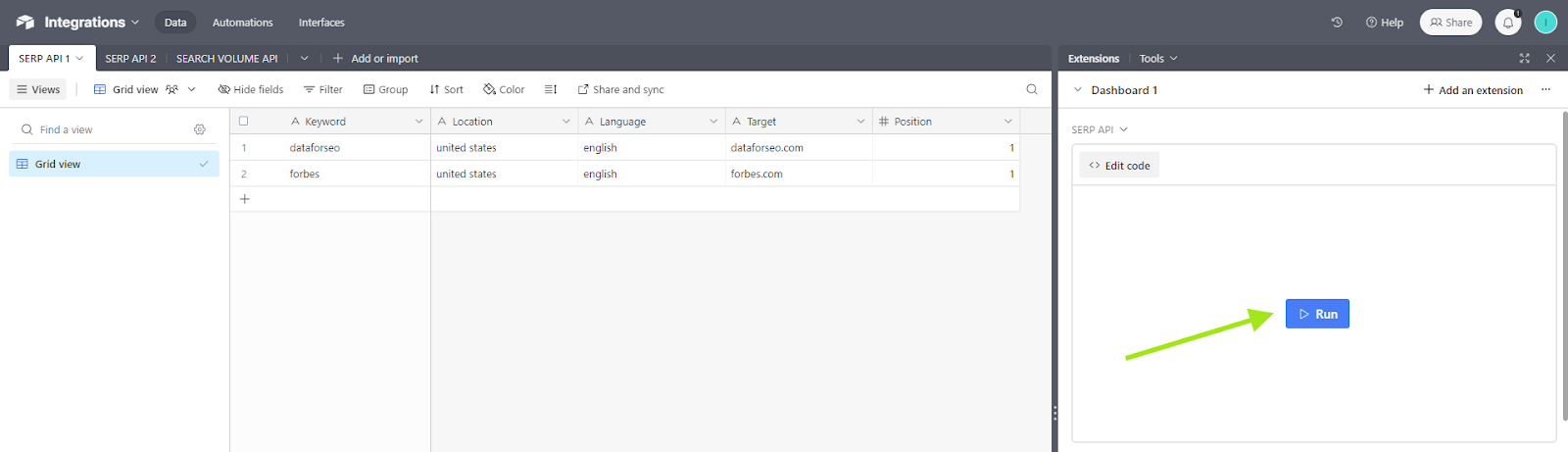Add a new row plus icon

coord(245,199)
